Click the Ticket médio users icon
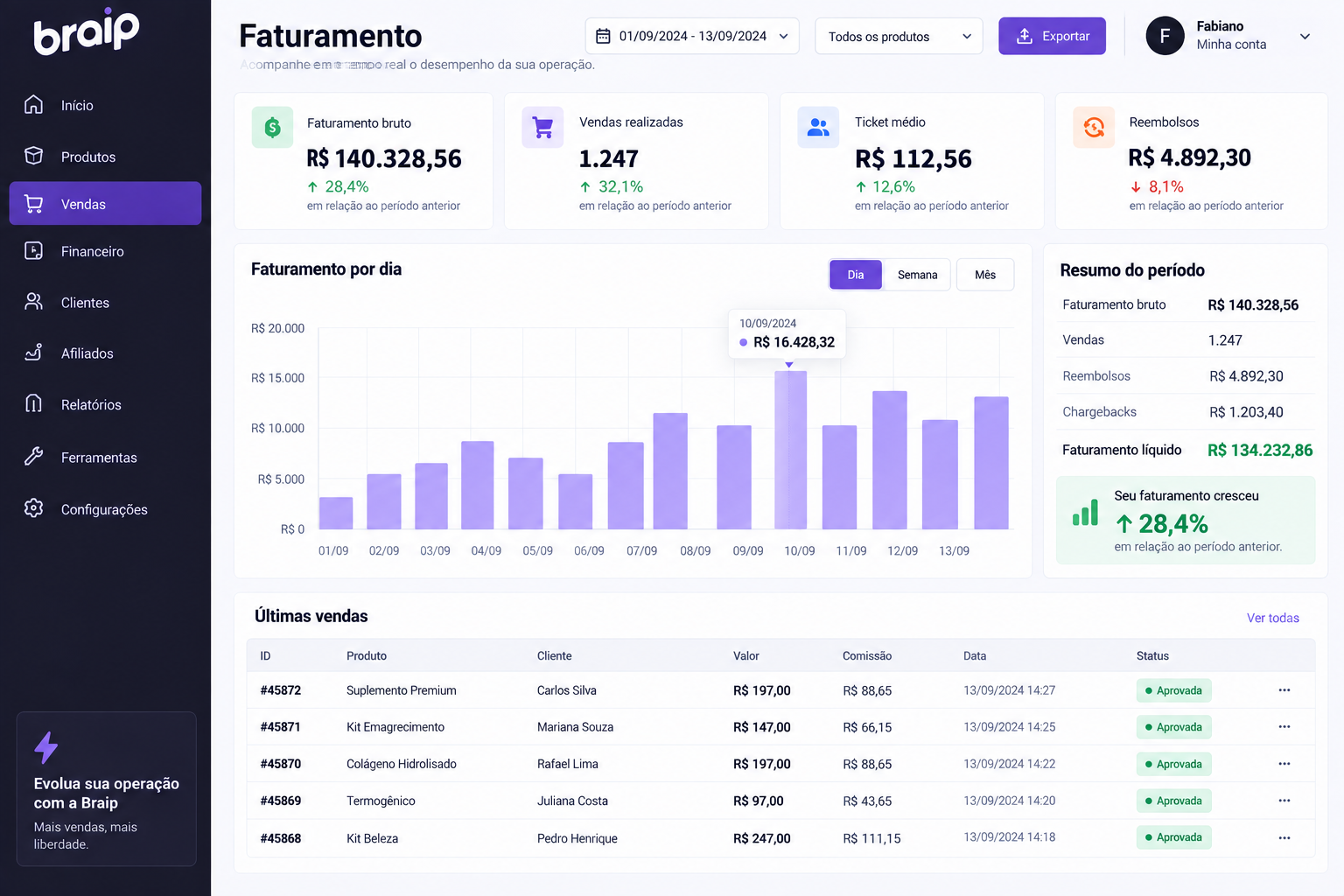 tap(818, 128)
